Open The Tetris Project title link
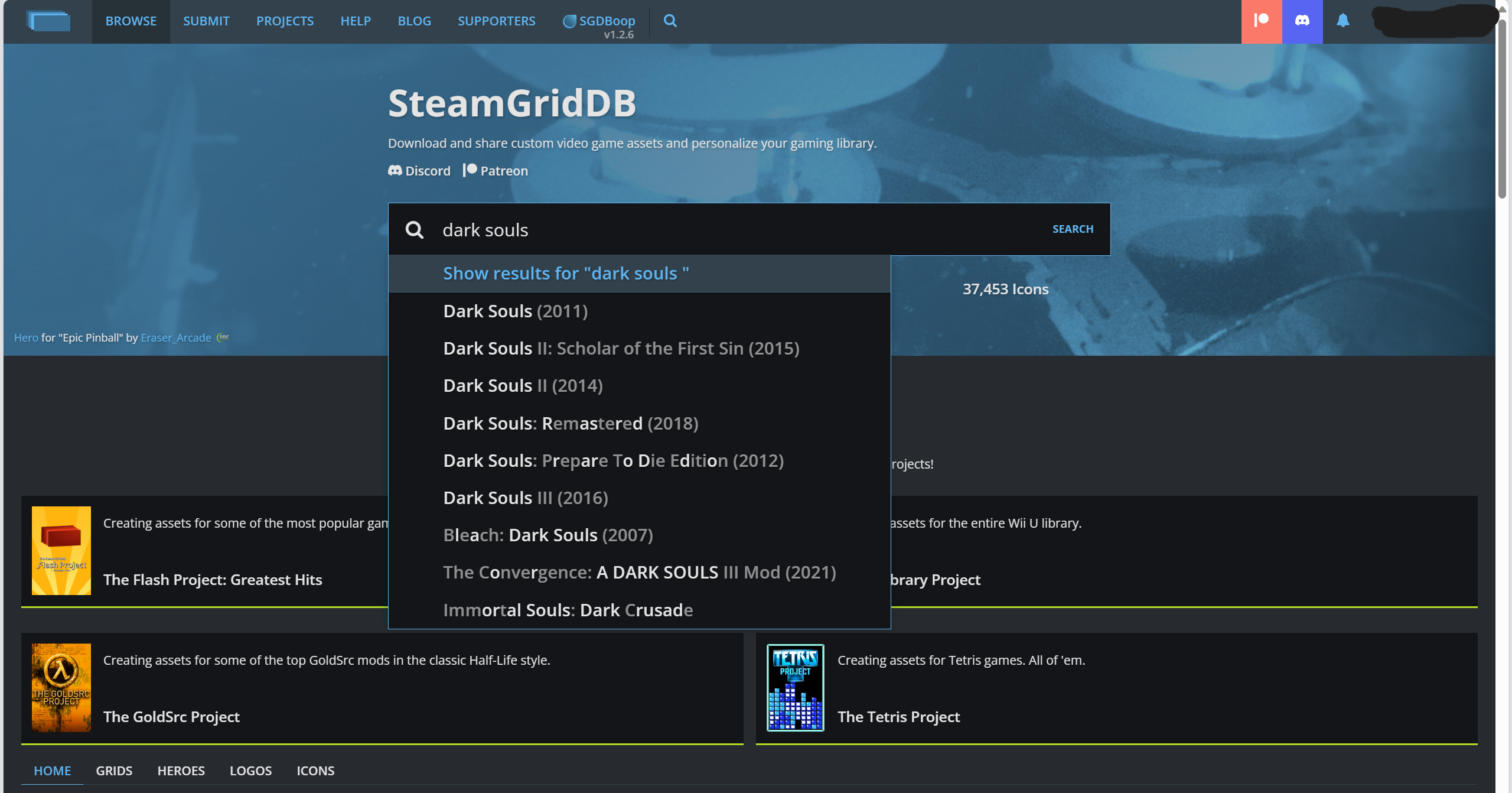This screenshot has width=1512, height=793. point(898,717)
